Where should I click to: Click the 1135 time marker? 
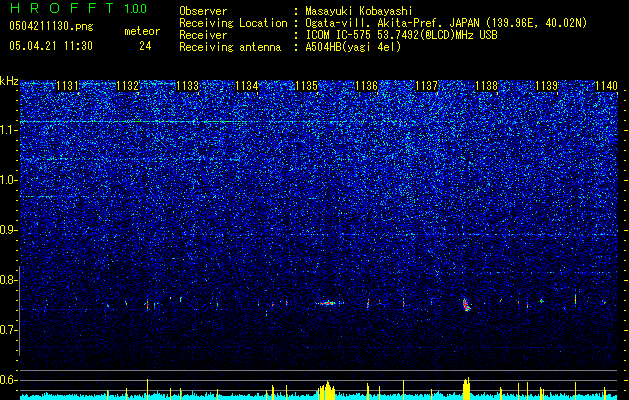306,86
